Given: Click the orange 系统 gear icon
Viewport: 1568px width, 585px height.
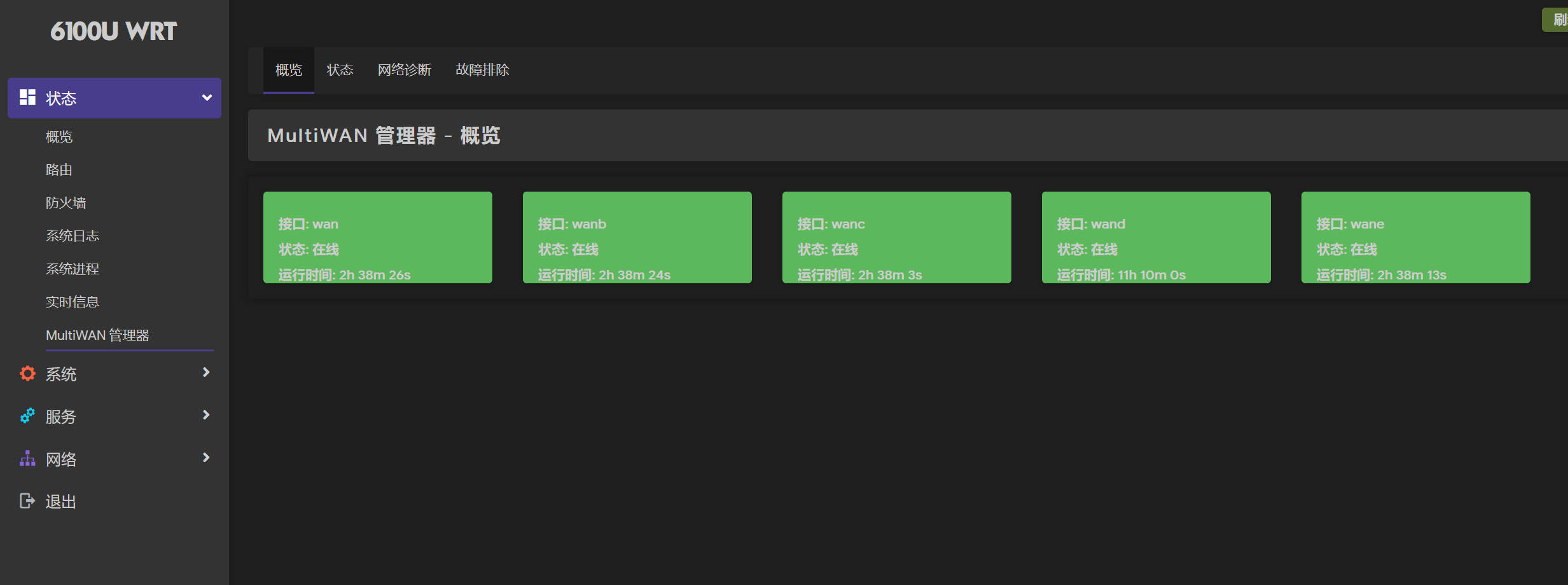Looking at the screenshot, I should pyautogui.click(x=27, y=374).
